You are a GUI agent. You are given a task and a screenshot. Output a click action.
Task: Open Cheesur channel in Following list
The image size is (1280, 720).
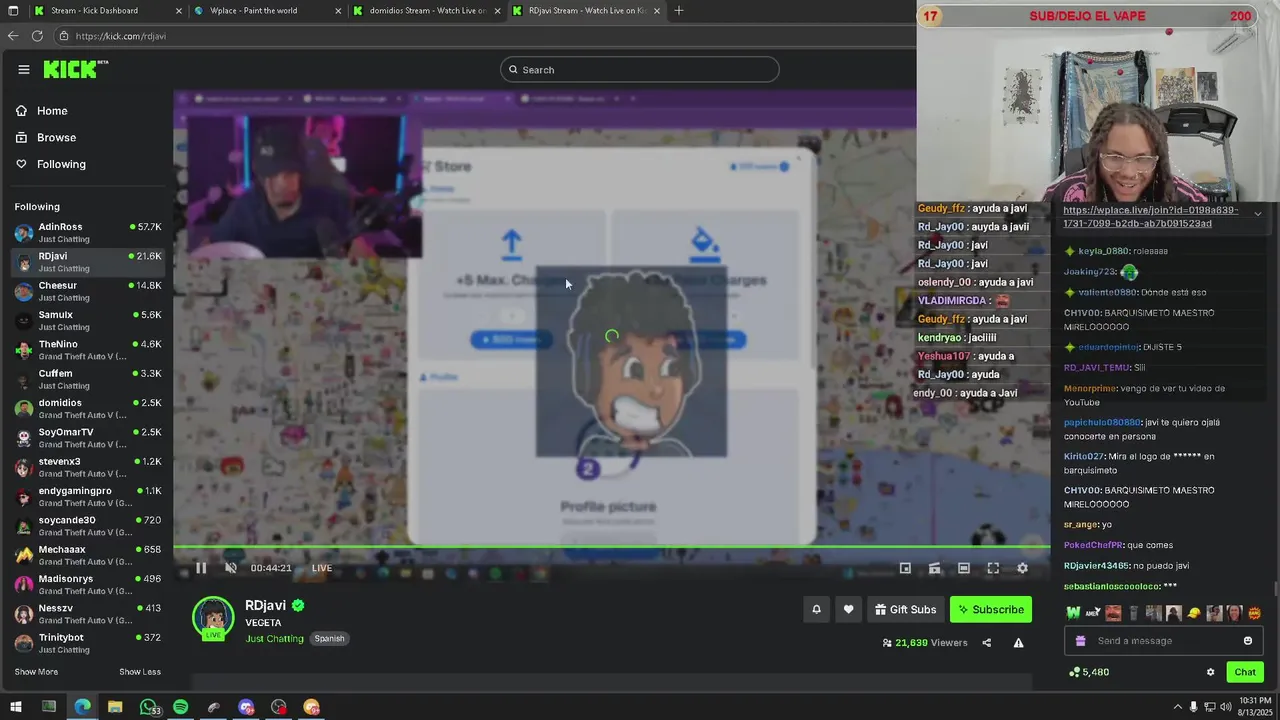click(88, 291)
